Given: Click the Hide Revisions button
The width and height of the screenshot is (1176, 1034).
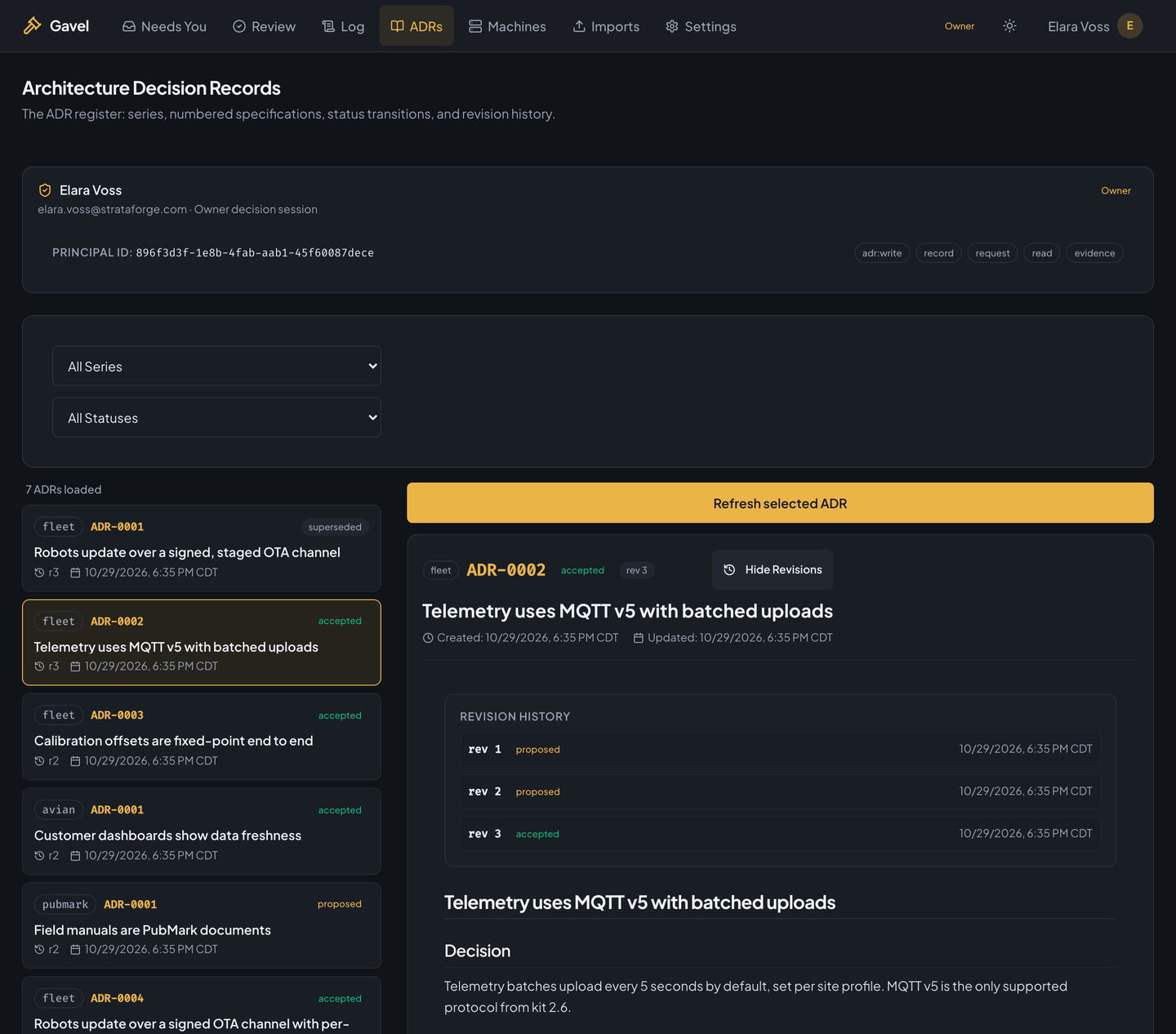Looking at the screenshot, I should (773, 570).
